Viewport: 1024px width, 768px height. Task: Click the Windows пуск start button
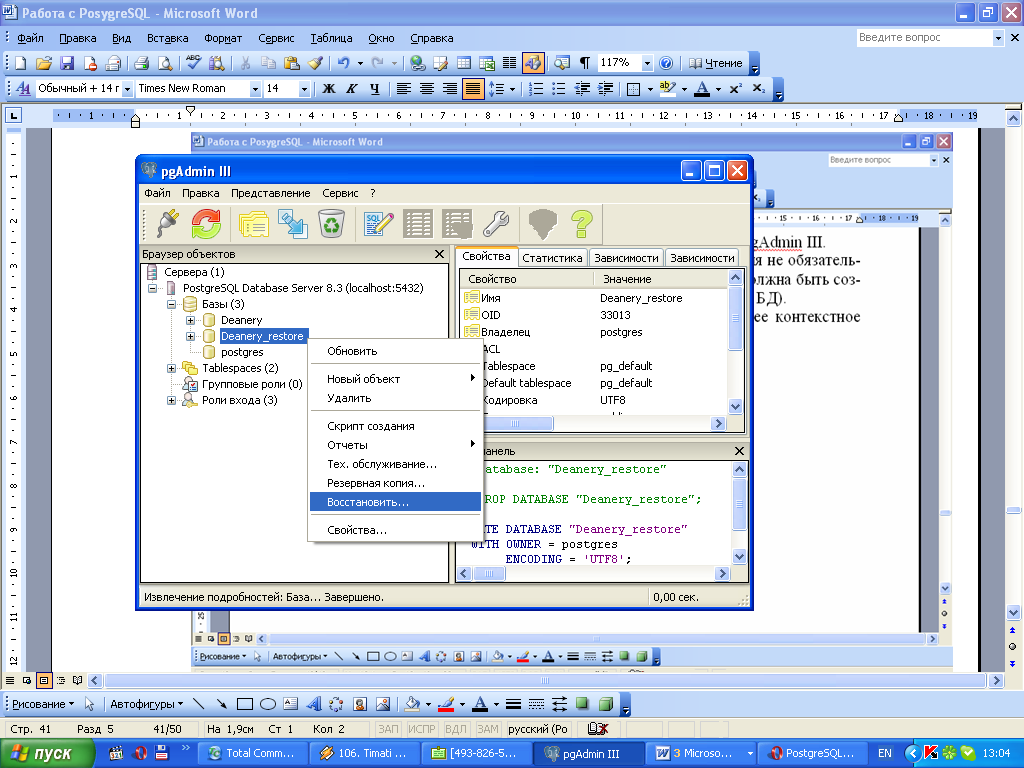coord(47,754)
